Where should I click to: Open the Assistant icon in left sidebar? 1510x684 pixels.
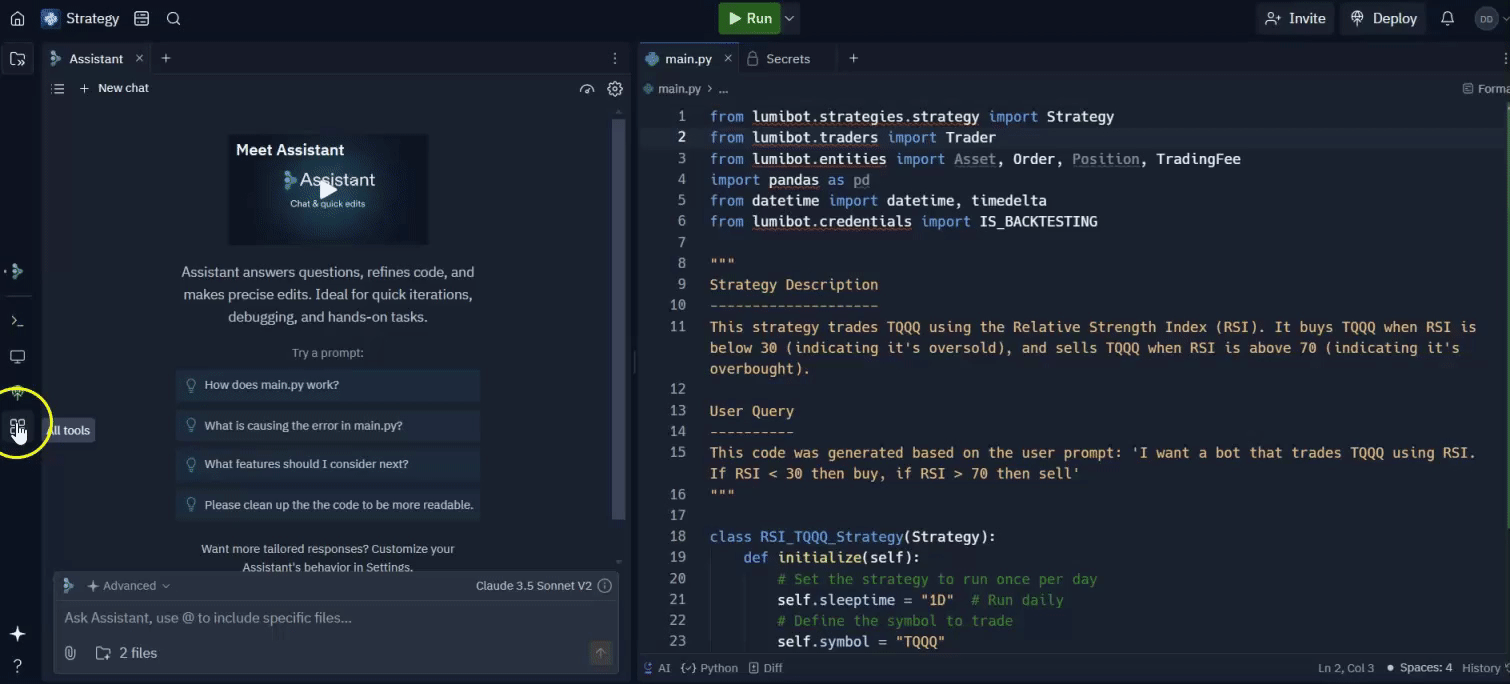tap(17, 271)
